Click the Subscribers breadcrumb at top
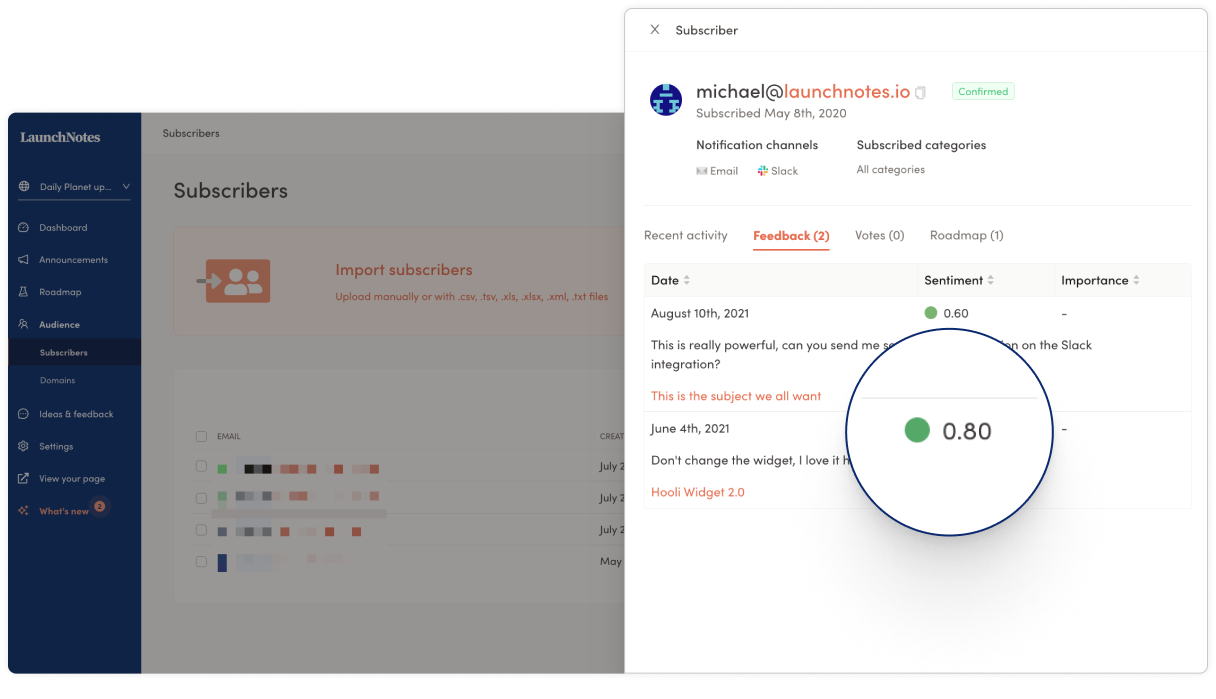Viewport: 1216px width, 699px height. tap(191, 133)
